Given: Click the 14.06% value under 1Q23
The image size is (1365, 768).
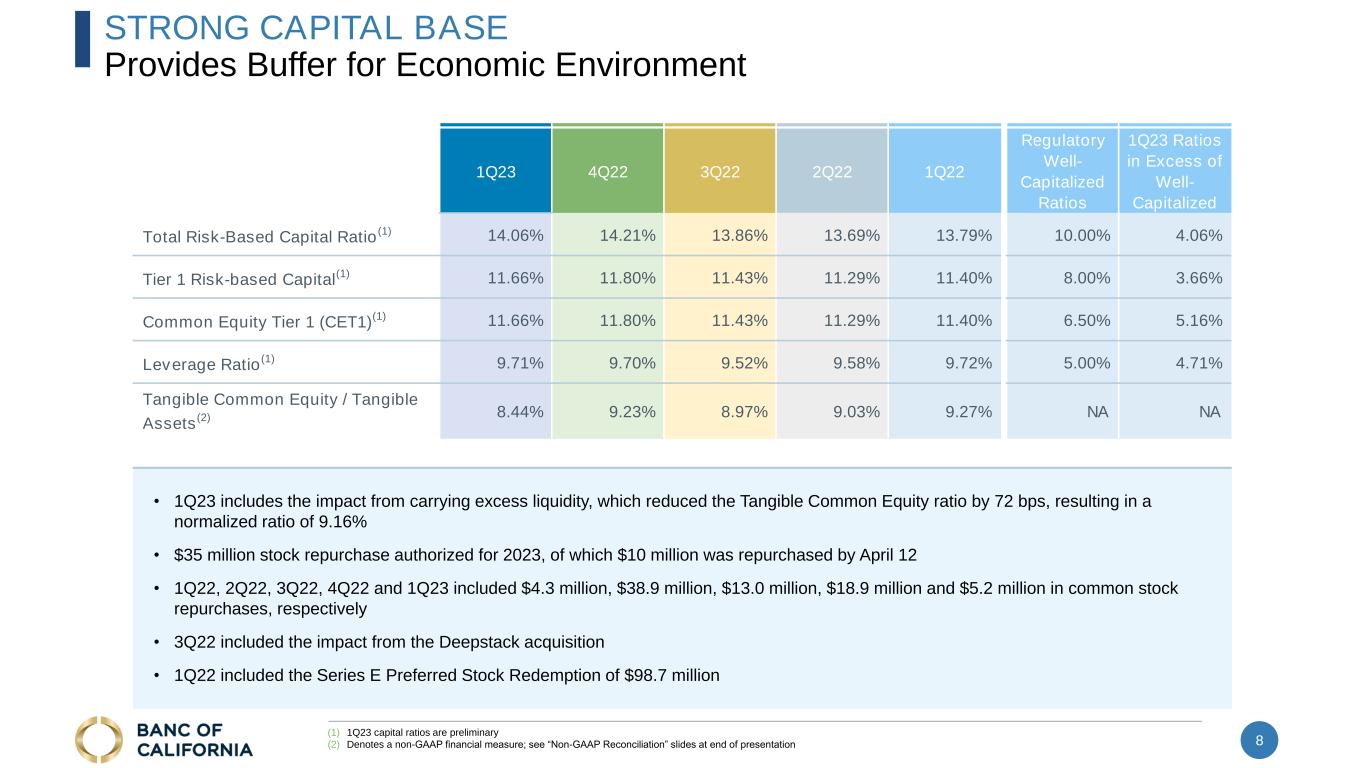Looking at the screenshot, I should pos(516,236).
